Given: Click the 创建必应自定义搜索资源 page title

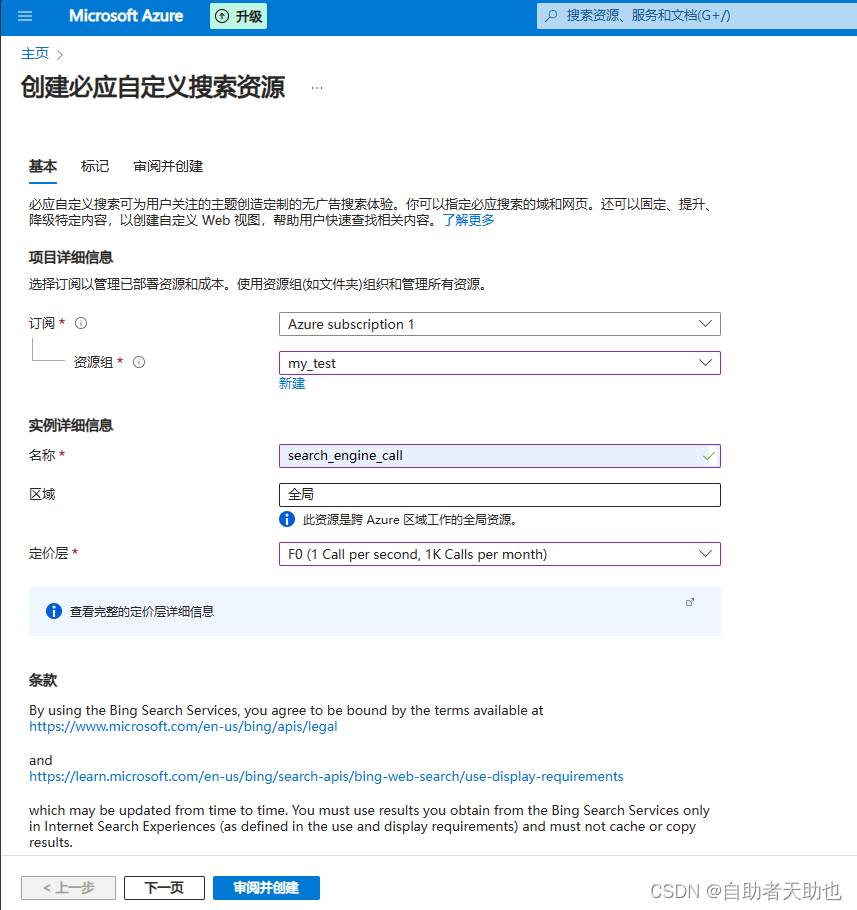Looking at the screenshot, I should (153, 87).
